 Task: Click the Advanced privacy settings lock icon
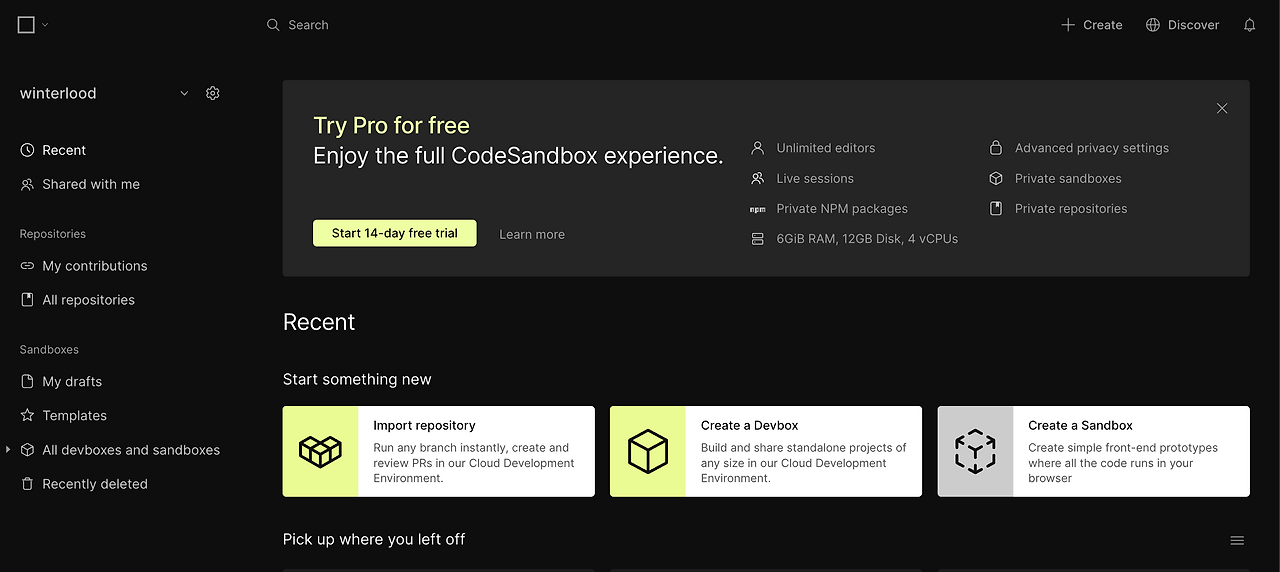[x=996, y=148]
